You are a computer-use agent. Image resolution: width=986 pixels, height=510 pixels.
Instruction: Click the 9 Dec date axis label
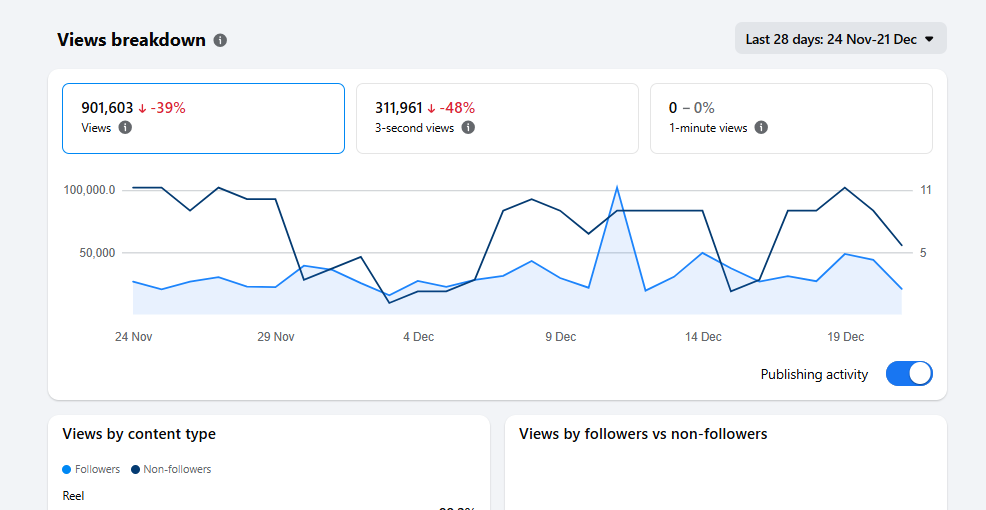560,337
